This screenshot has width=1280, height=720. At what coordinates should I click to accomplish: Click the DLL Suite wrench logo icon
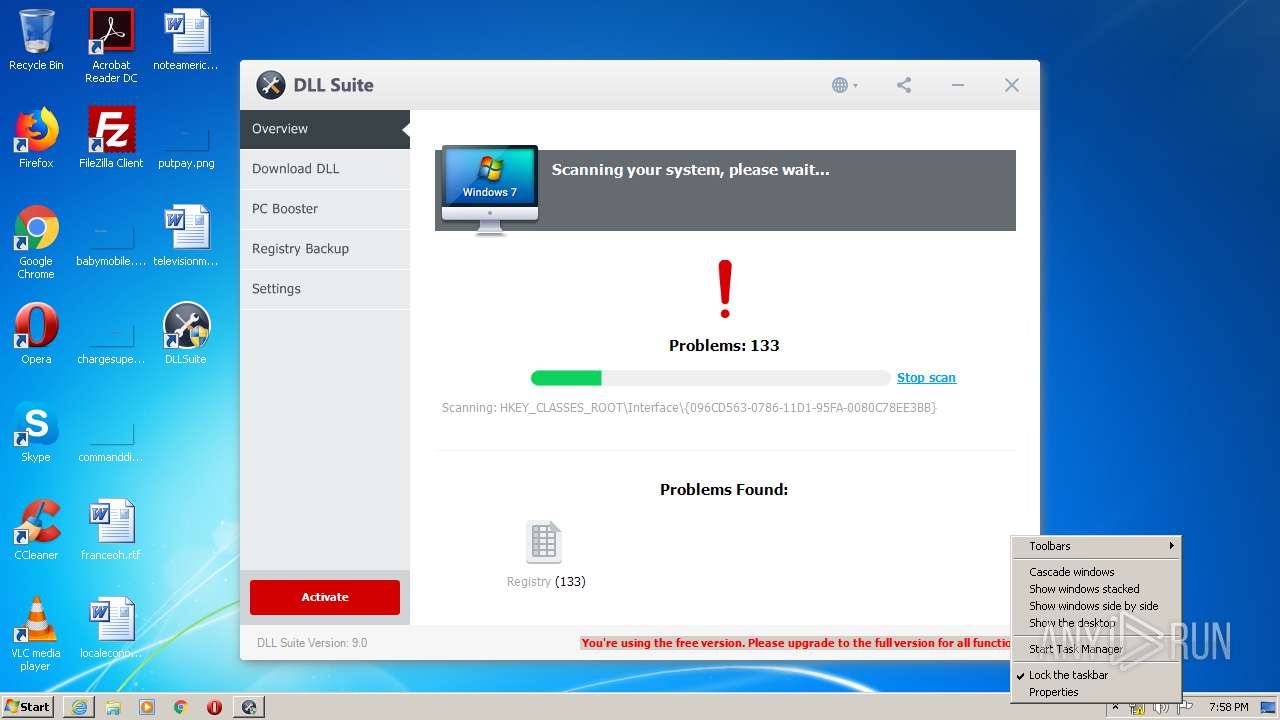[x=270, y=85]
